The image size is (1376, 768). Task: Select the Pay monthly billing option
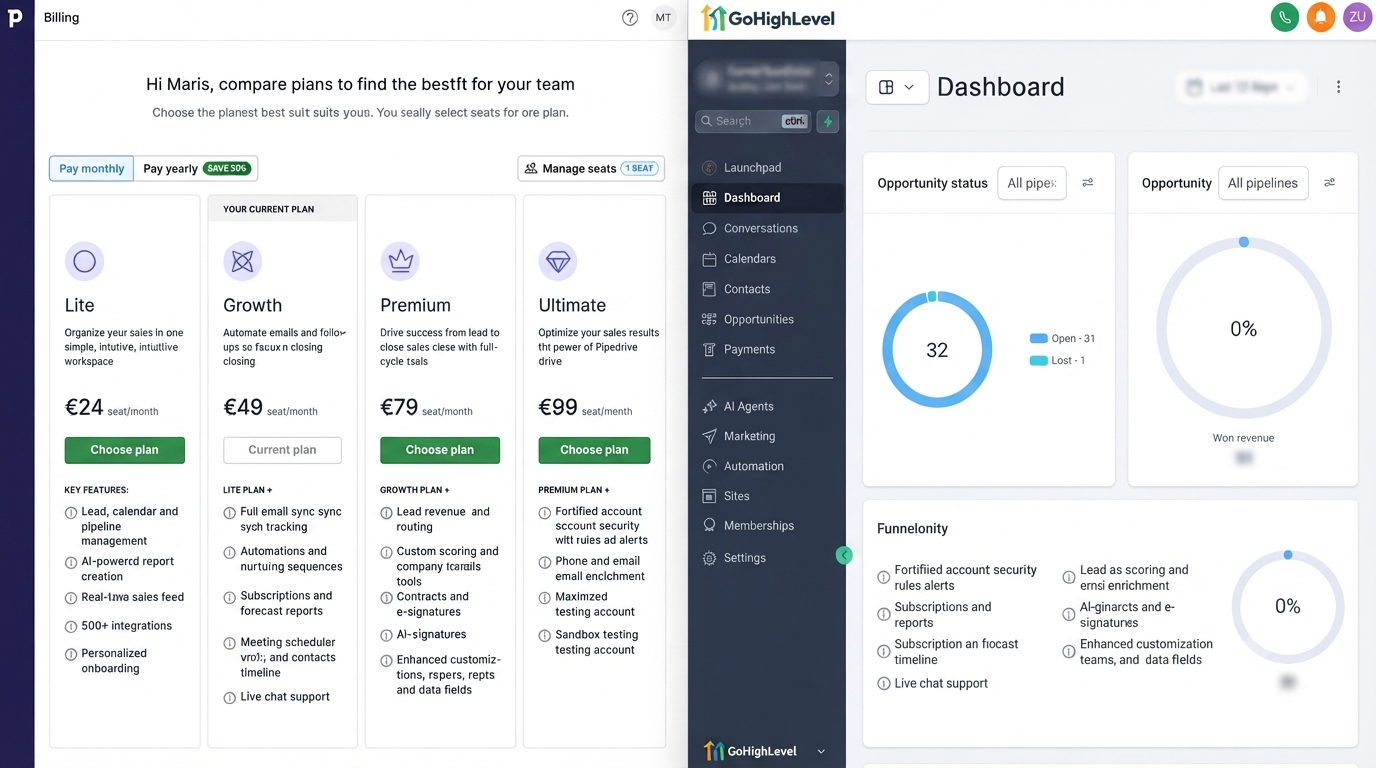point(91,168)
